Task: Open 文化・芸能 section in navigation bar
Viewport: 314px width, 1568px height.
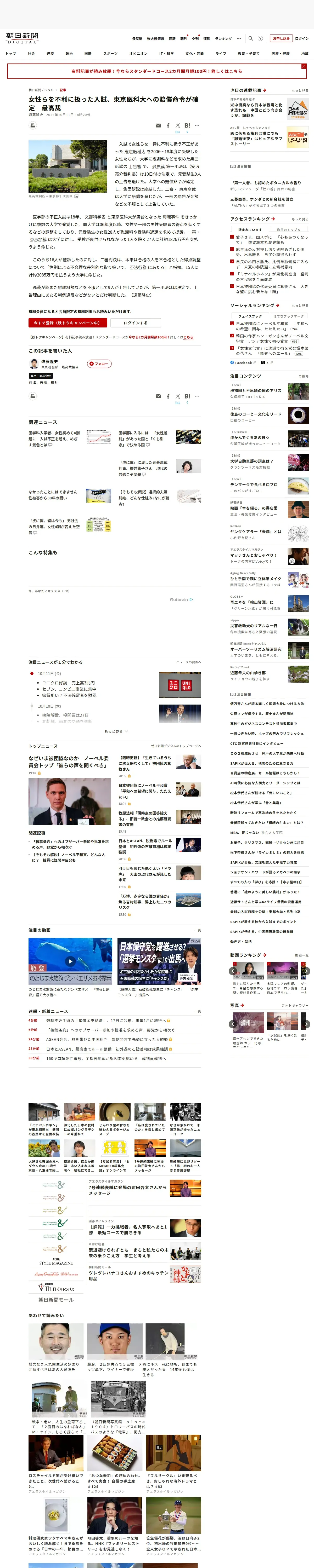Action: tap(194, 54)
